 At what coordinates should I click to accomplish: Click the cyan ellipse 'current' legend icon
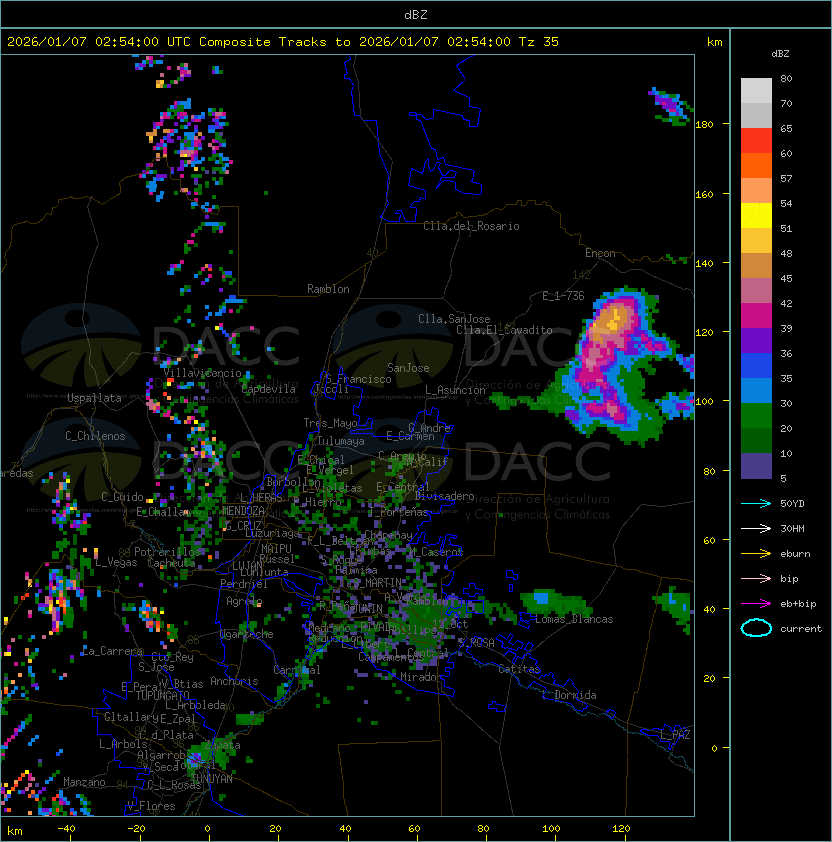[x=756, y=628]
